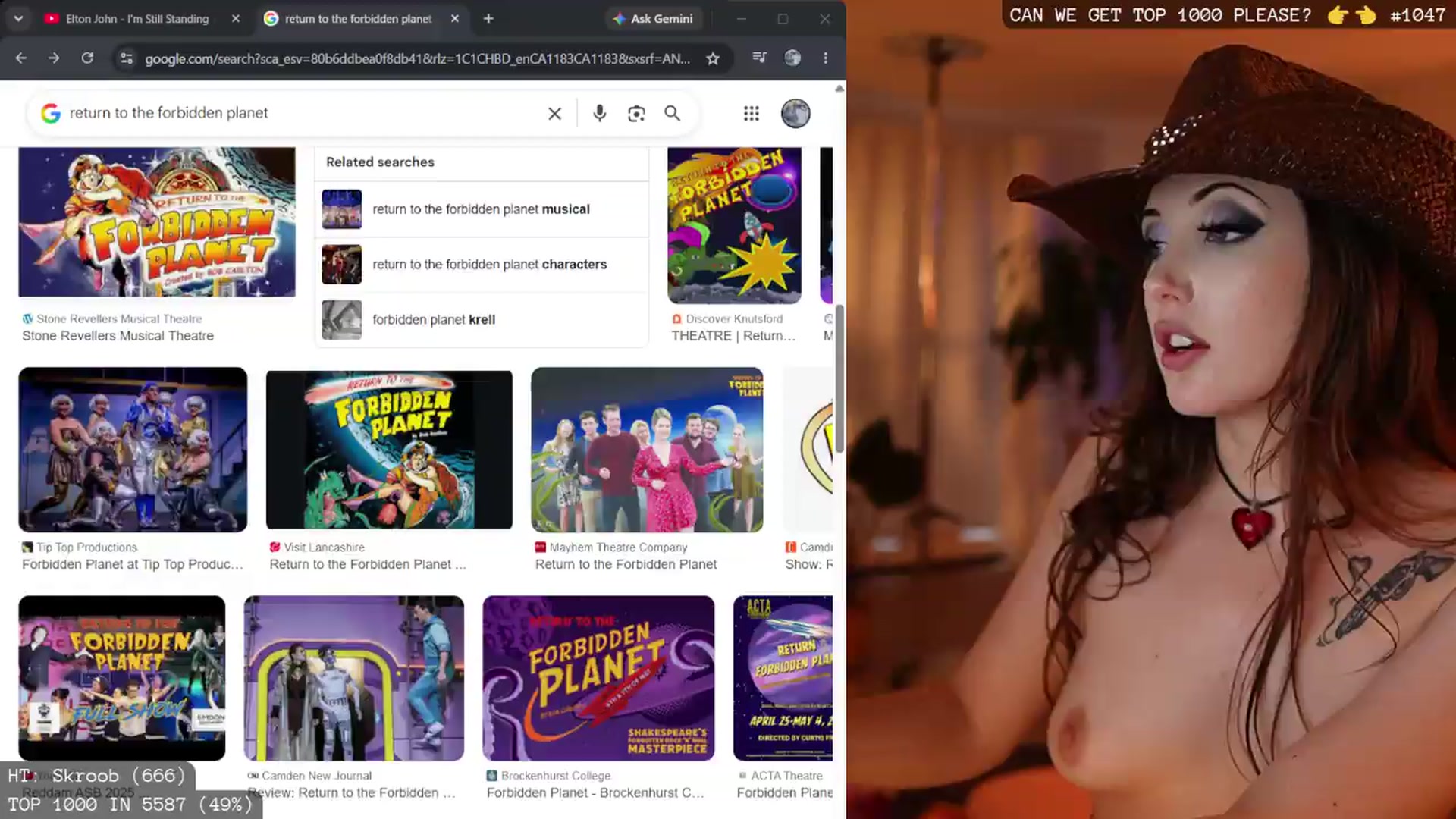Open the Tip Top Productions stage photo

pyautogui.click(x=133, y=450)
